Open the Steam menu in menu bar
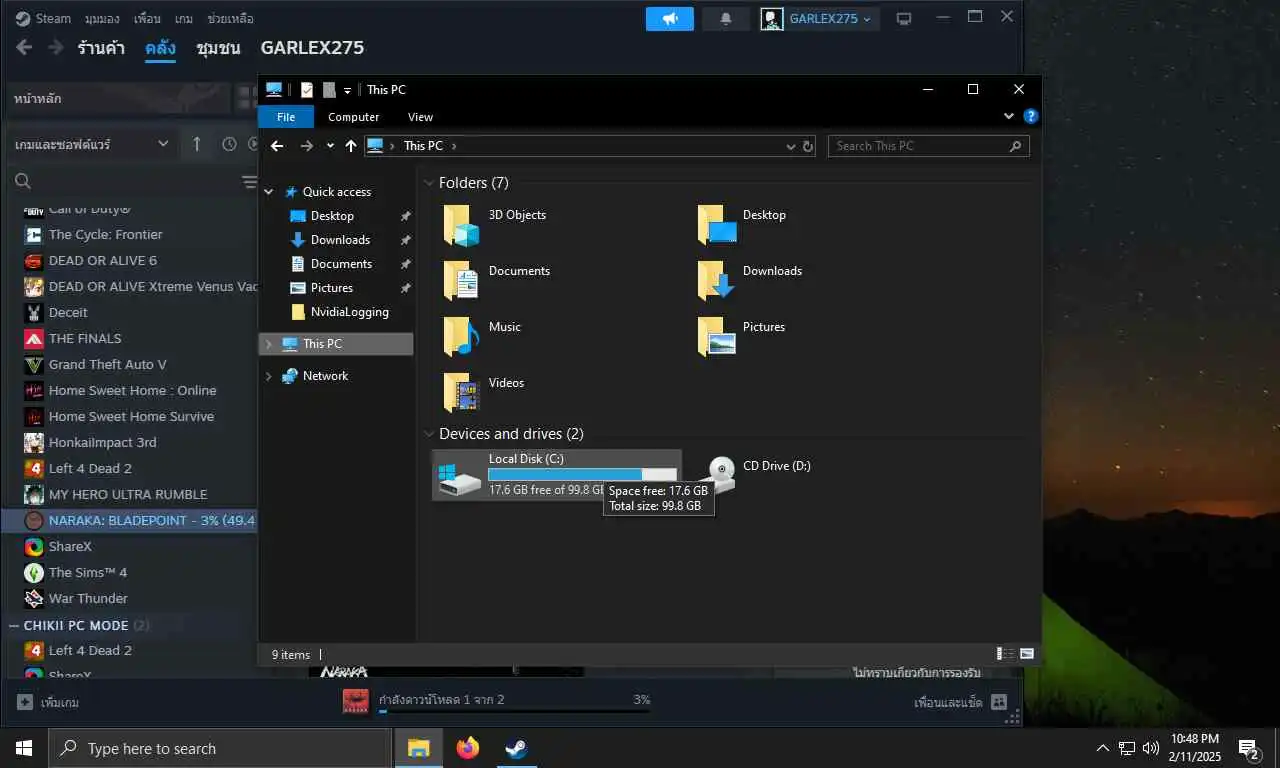 pos(53,18)
